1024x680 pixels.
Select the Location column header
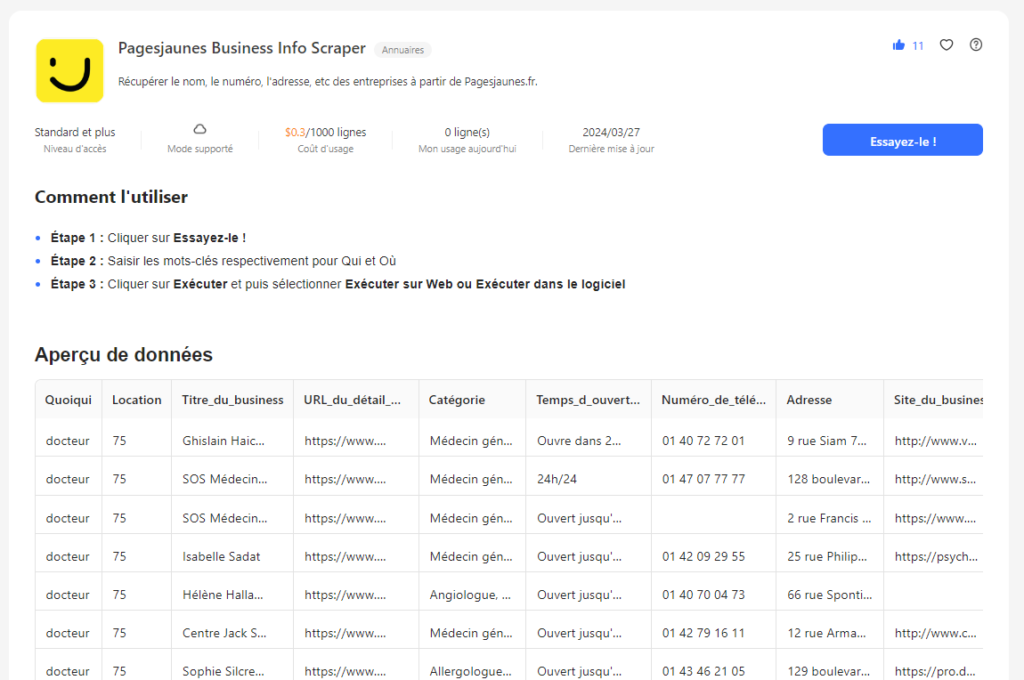(x=136, y=400)
